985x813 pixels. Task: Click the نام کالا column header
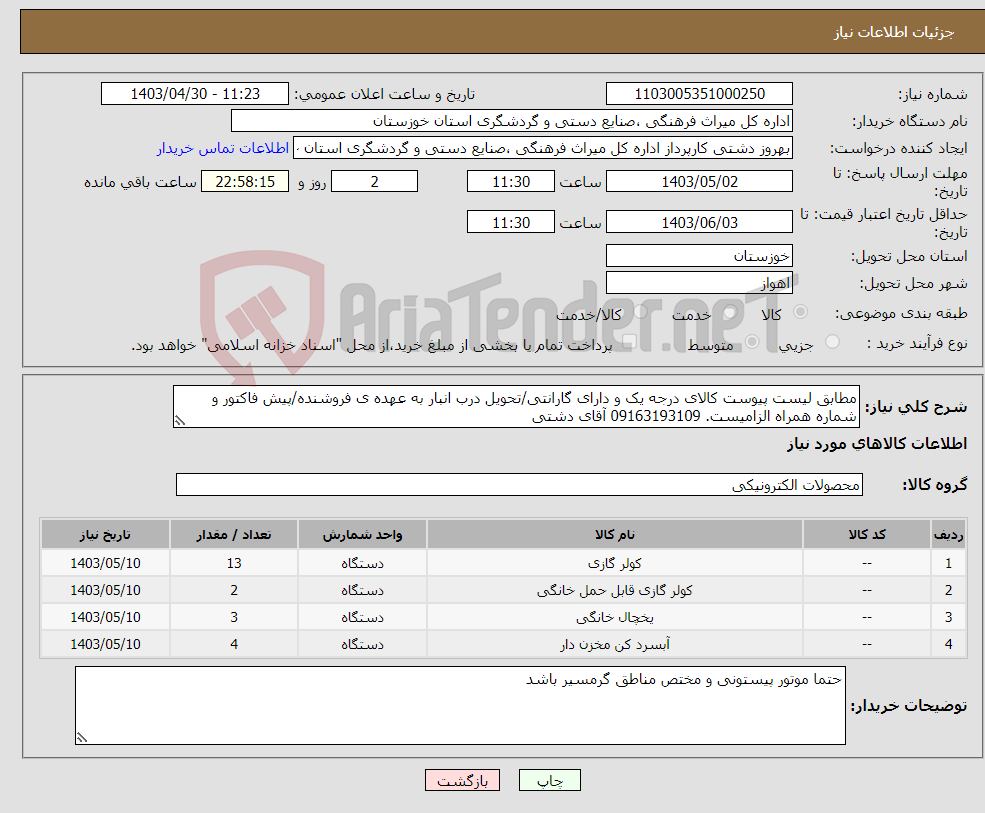click(x=615, y=535)
